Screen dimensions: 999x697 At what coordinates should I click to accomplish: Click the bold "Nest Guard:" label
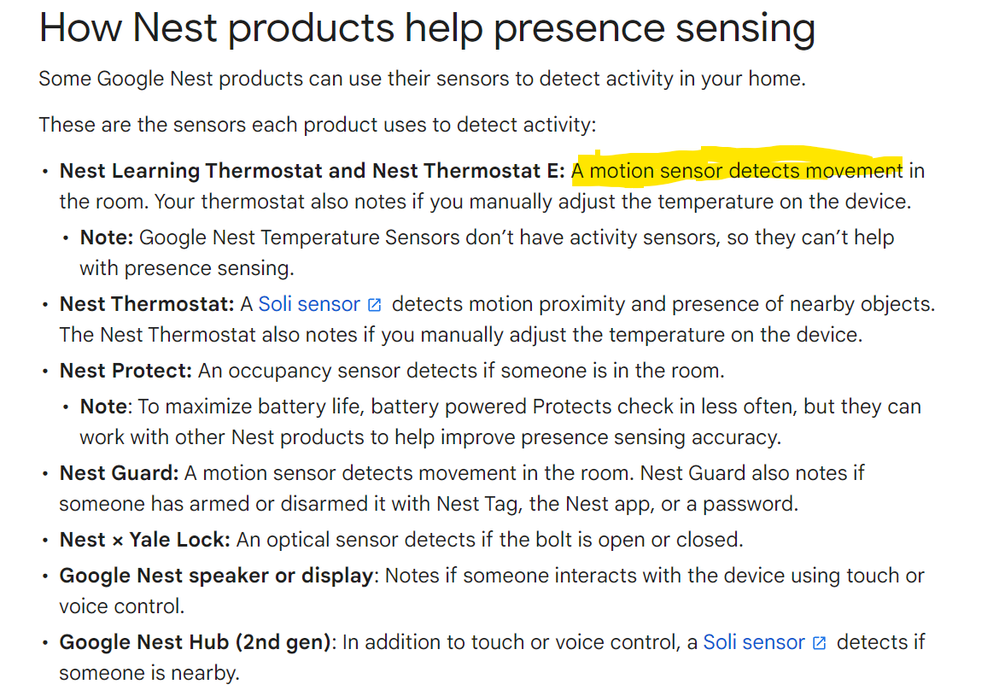(x=119, y=473)
